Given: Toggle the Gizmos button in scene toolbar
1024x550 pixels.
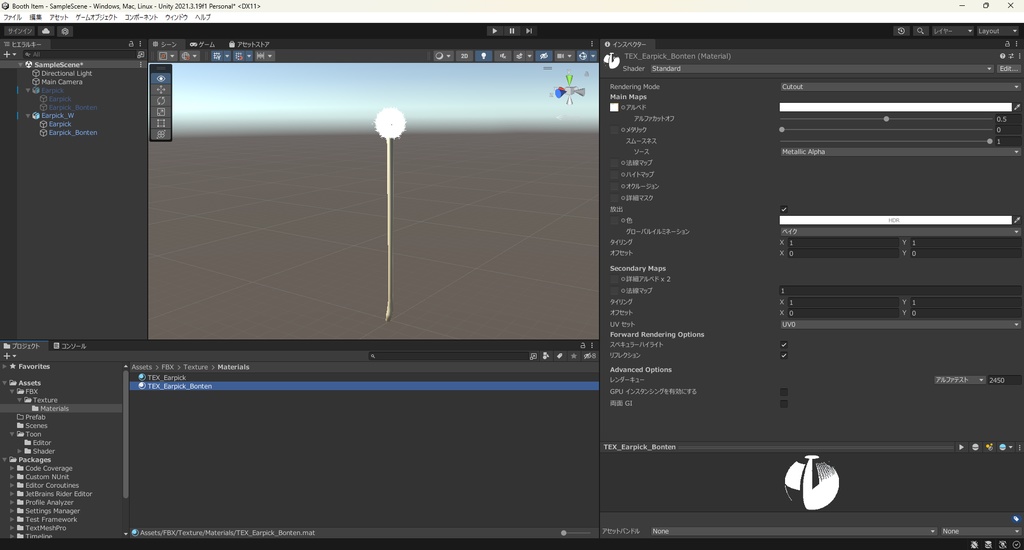Looking at the screenshot, I should 583,56.
